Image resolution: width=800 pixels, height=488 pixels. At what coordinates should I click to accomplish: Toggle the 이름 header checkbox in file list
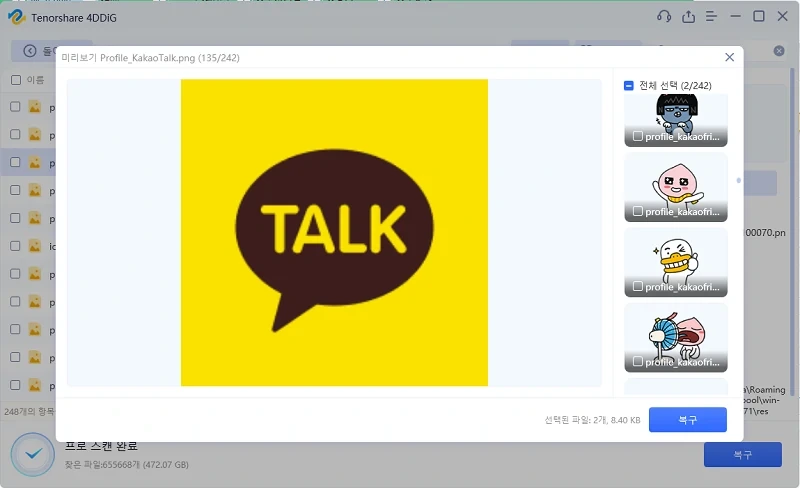(x=16, y=80)
